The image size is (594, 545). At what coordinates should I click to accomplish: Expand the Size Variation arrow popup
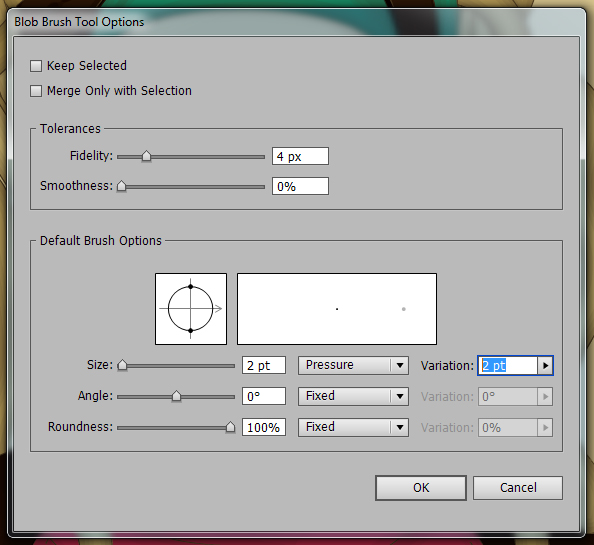[546, 365]
